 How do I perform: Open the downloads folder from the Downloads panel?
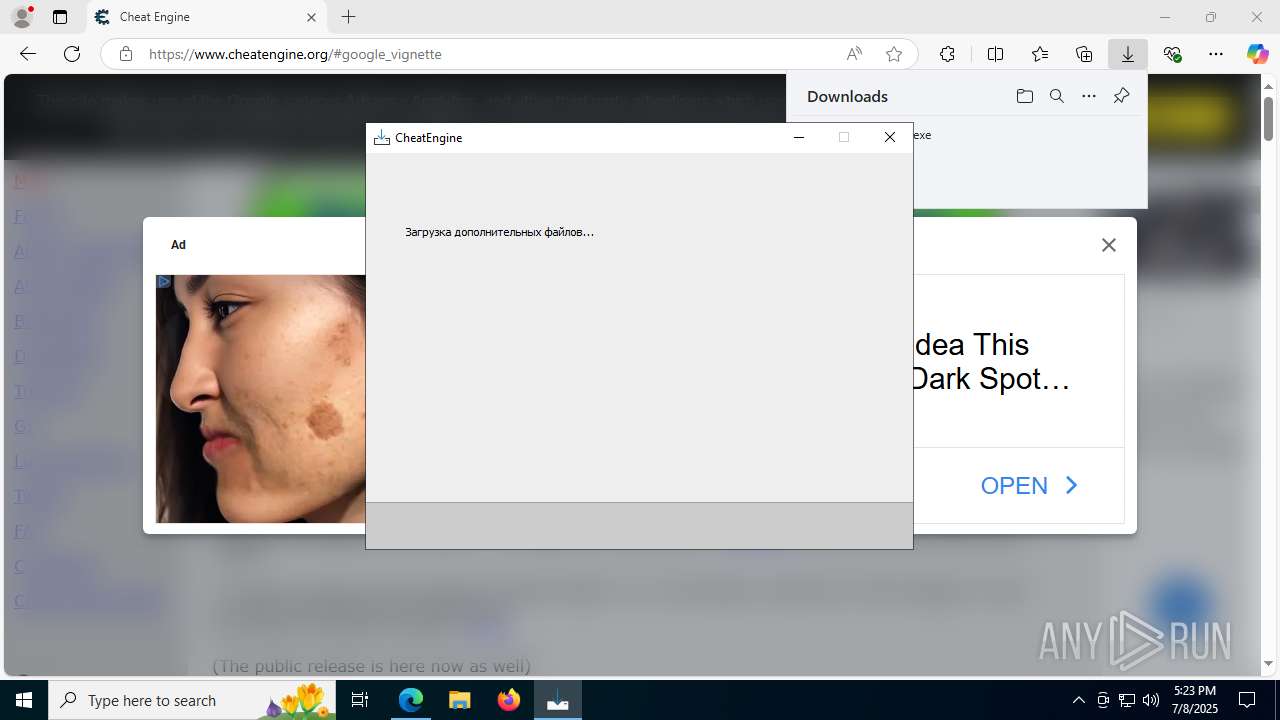pyautogui.click(x=1024, y=96)
